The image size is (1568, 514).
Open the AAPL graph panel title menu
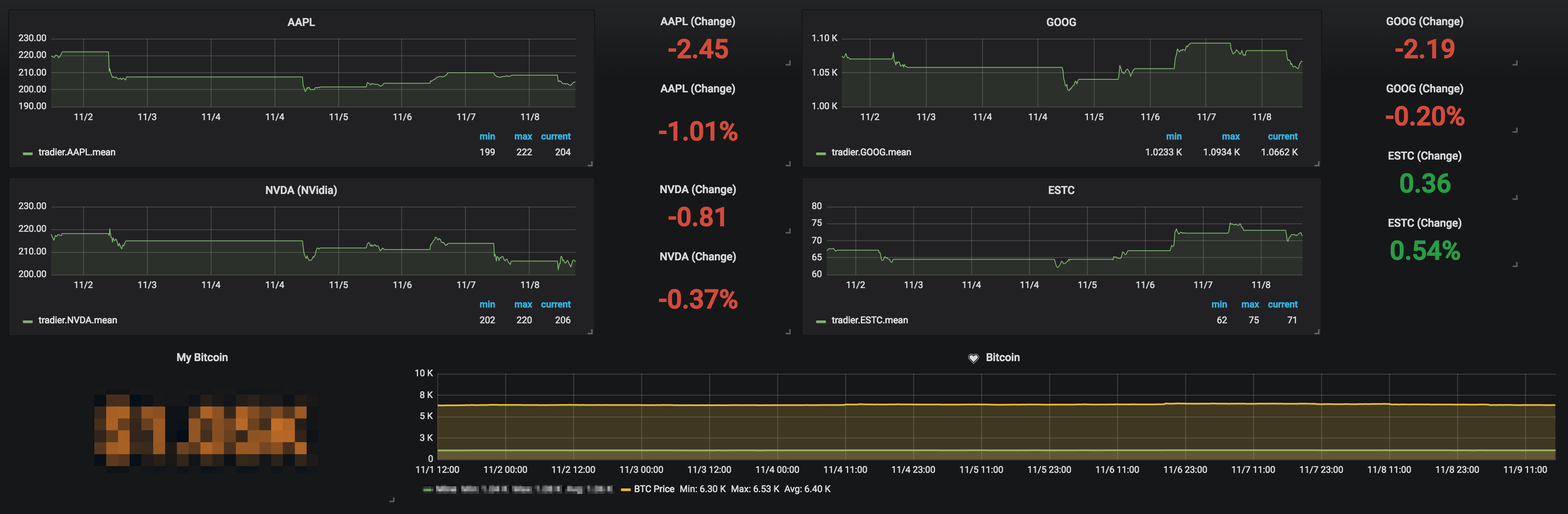coord(301,22)
